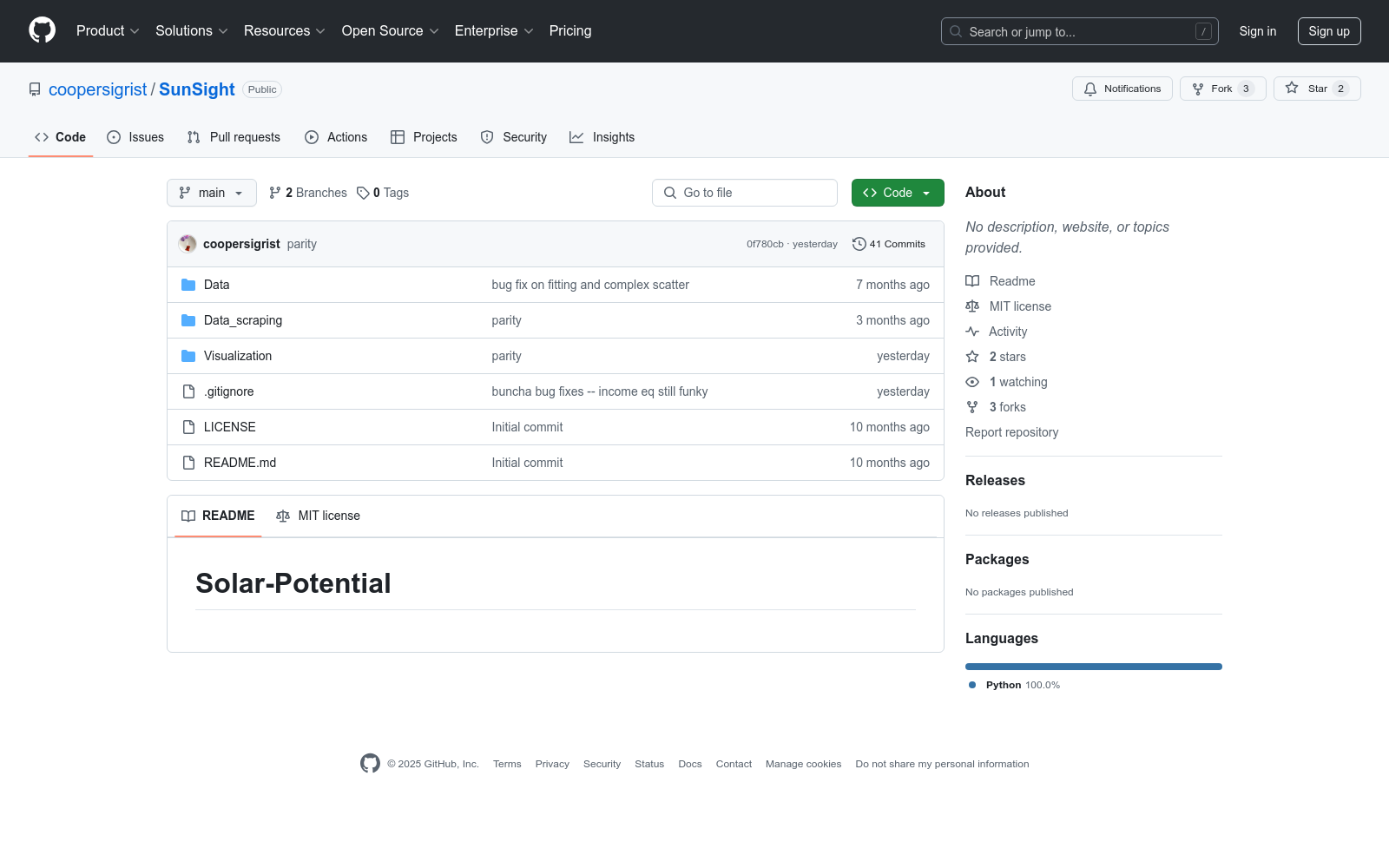Click the GitHub logo in header
This screenshot has width=1389, height=868.
click(42, 30)
